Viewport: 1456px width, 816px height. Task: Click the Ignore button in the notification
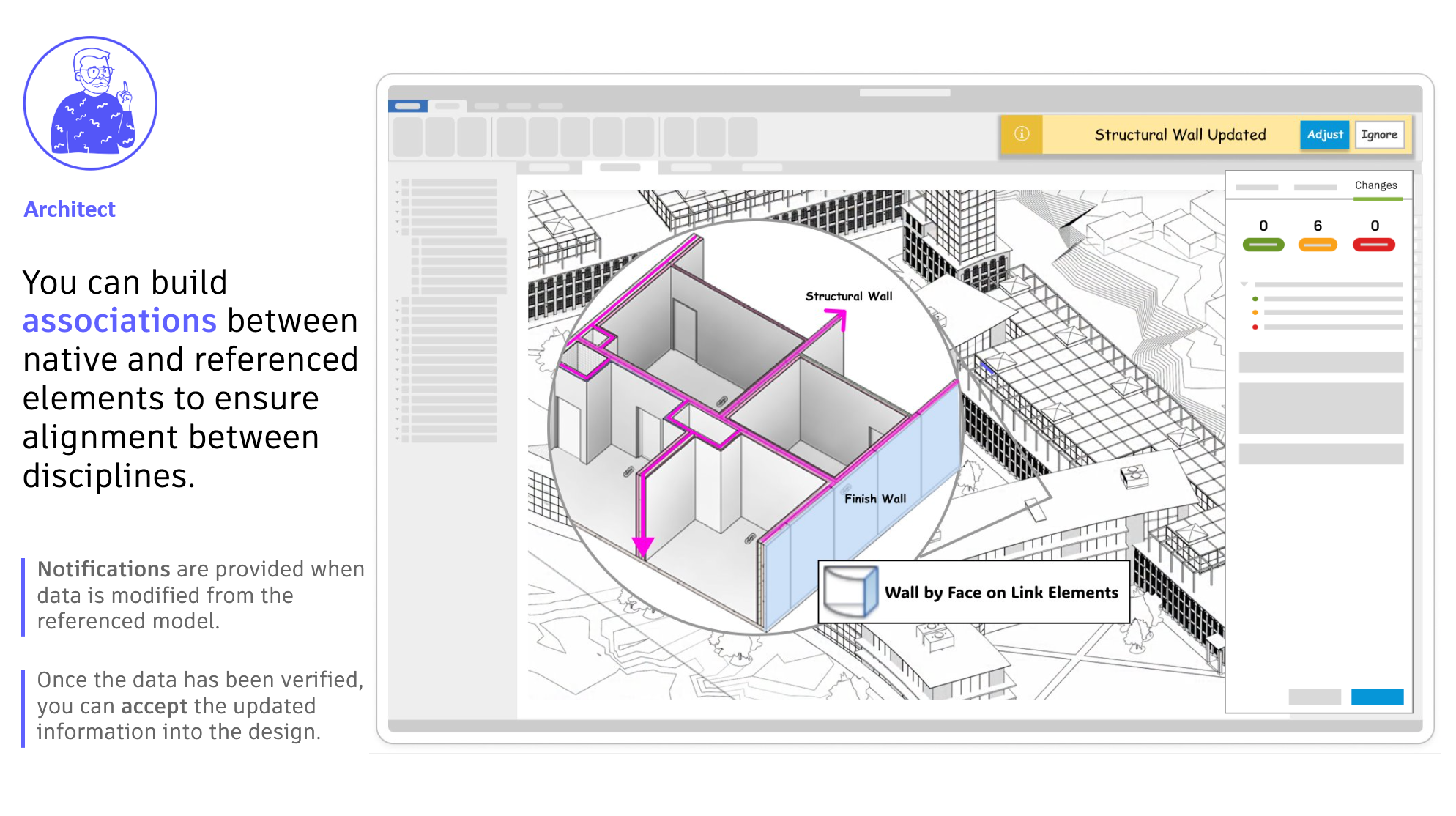pos(1379,135)
